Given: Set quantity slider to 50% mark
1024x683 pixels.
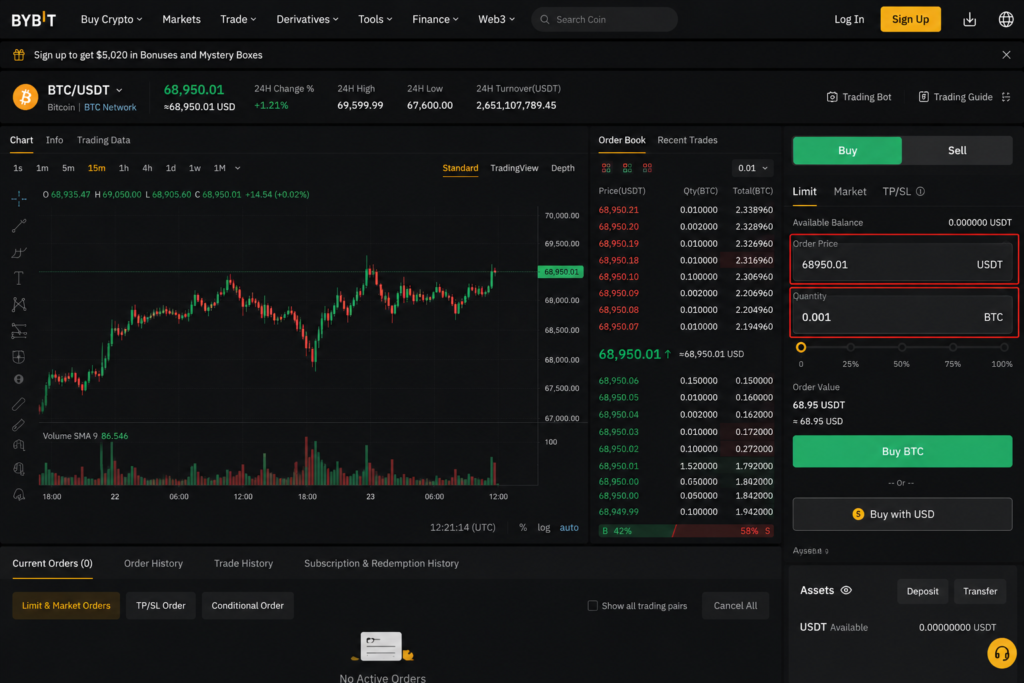Looking at the screenshot, I should (x=902, y=347).
